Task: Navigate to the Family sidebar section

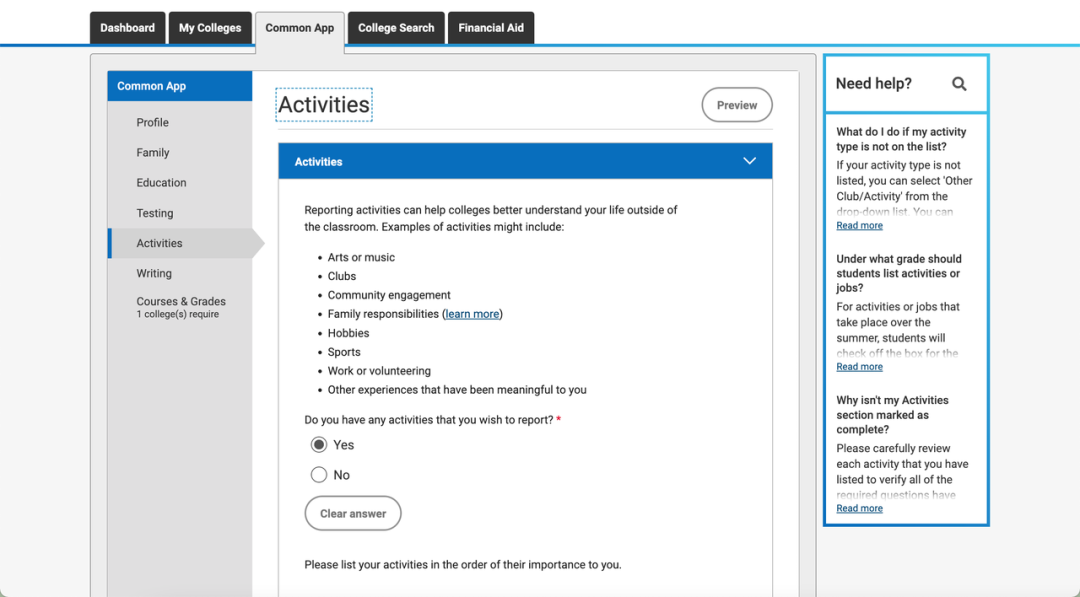Action: (x=153, y=153)
